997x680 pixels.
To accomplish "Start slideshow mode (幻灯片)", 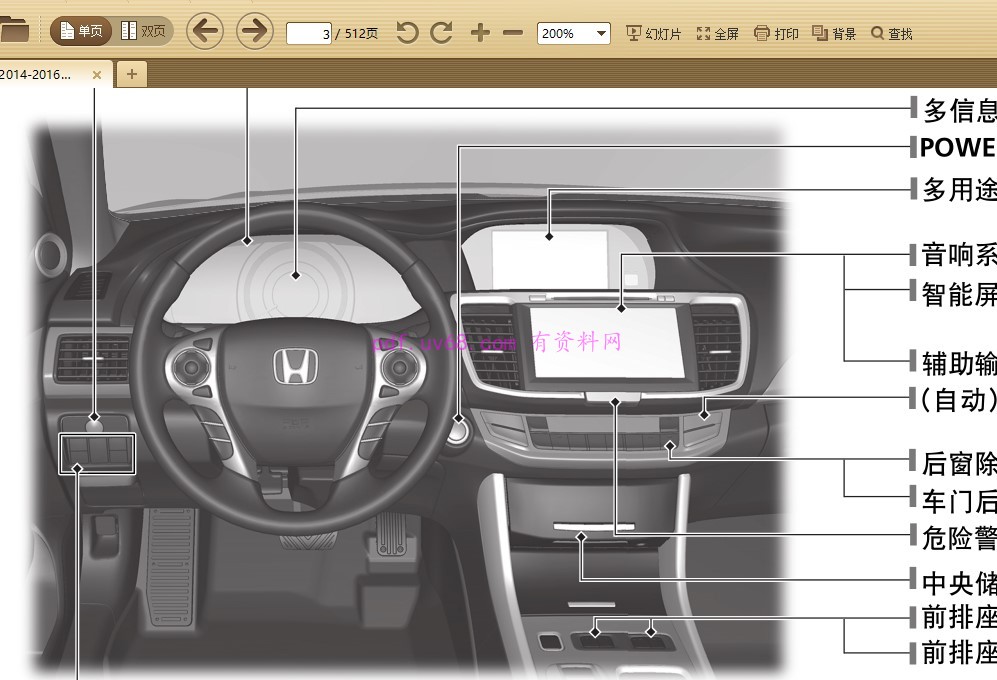I will (x=653, y=33).
